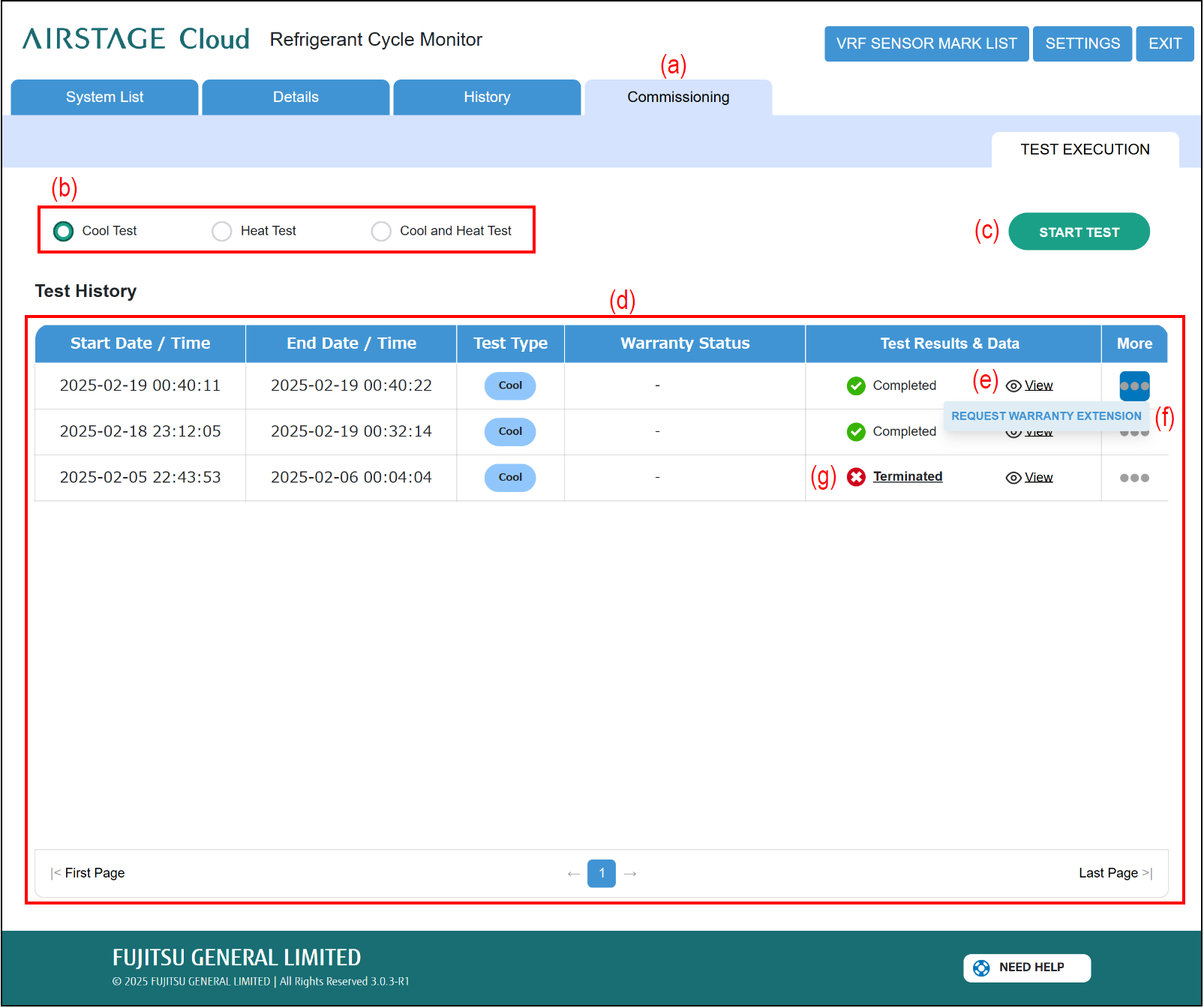Image resolution: width=1204 pixels, height=1008 pixels.
Task: Select page number 1 in the pagination
Action: 602,874
